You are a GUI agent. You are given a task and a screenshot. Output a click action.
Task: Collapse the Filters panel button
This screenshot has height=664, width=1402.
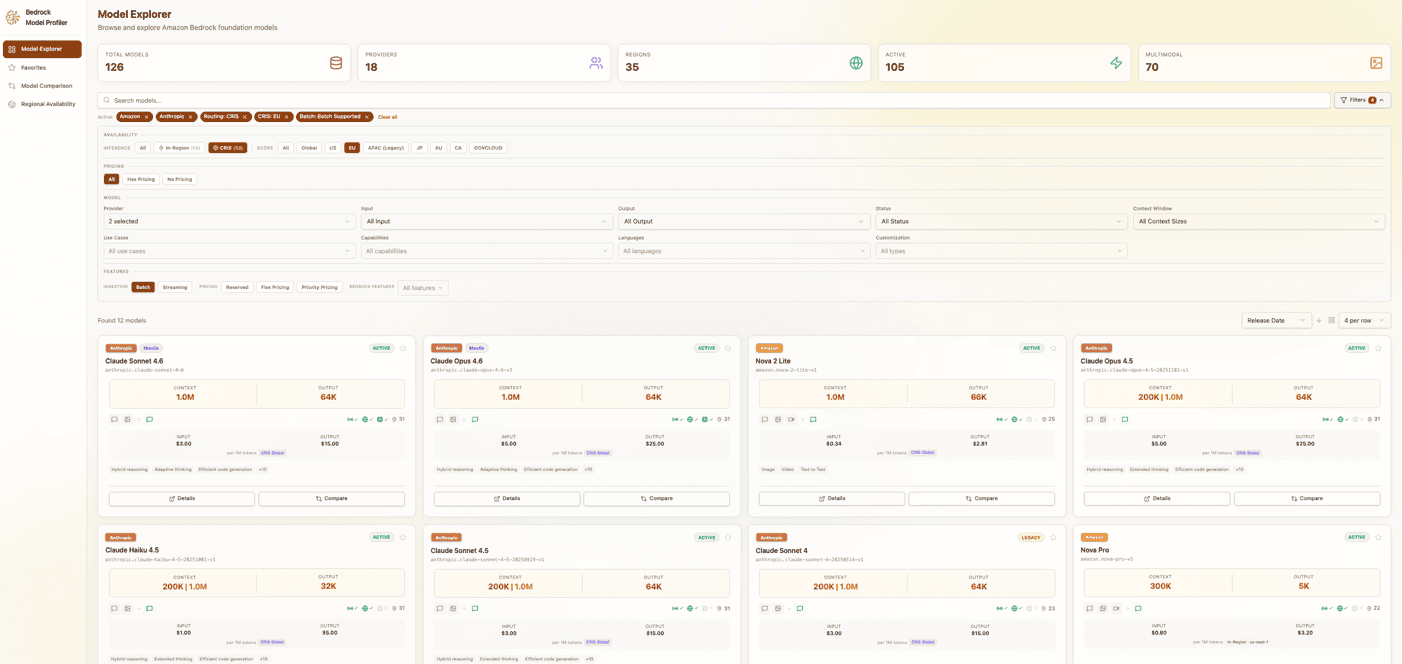point(1362,100)
